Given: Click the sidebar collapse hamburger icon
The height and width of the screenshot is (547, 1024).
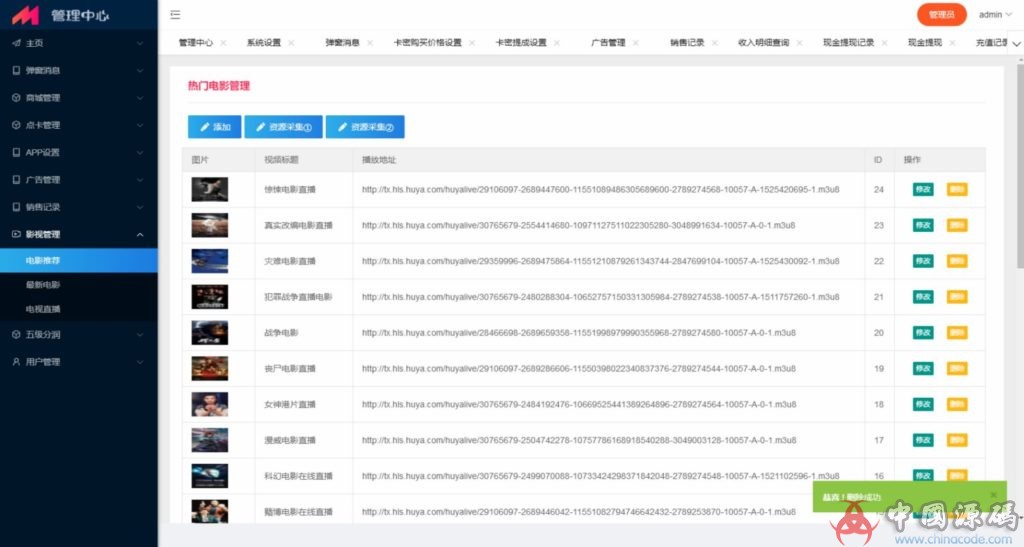Looking at the screenshot, I should (x=175, y=14).
